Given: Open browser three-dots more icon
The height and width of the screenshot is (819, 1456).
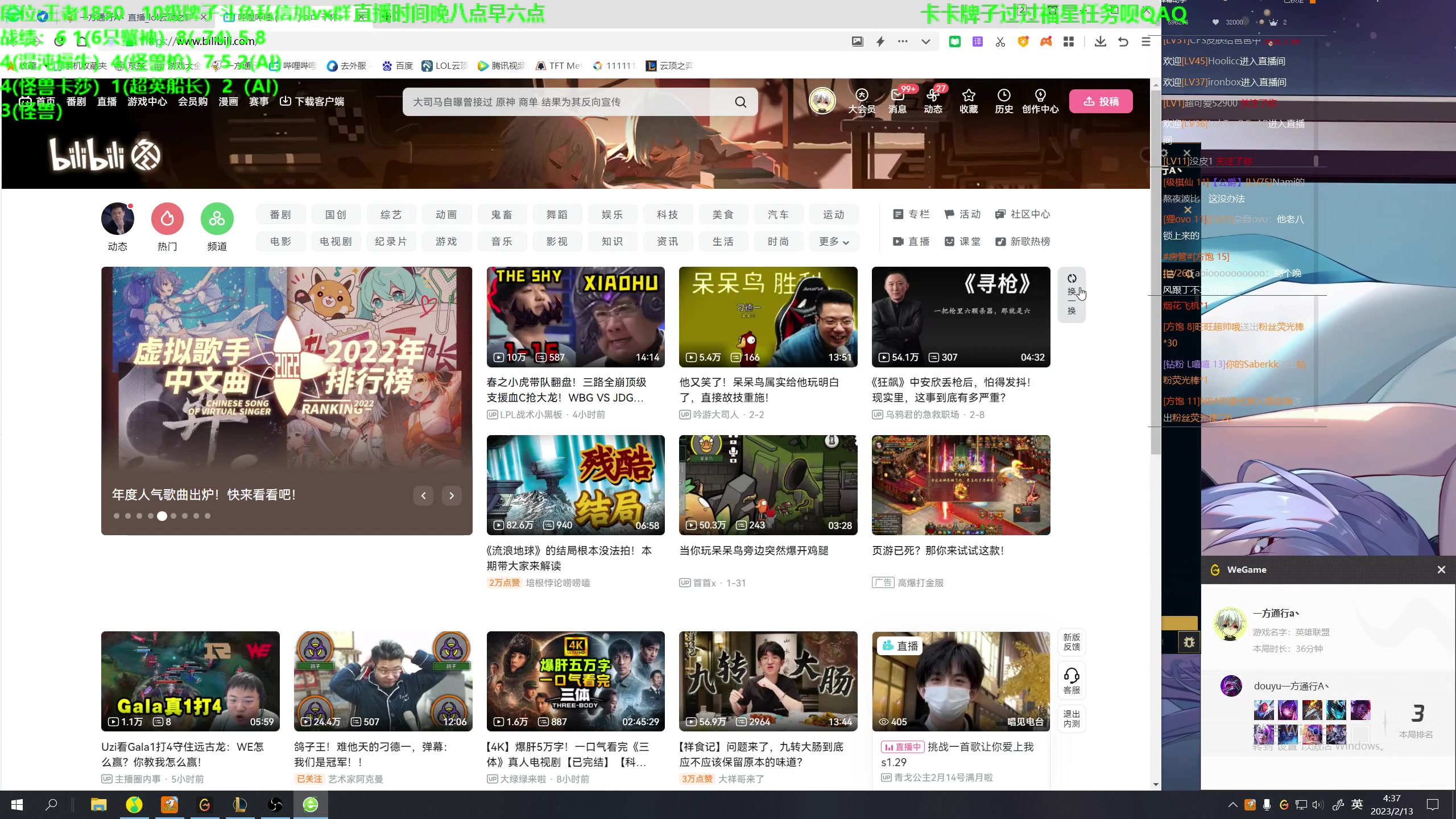Looking at the screenshot, I should (x=903, y=42).
